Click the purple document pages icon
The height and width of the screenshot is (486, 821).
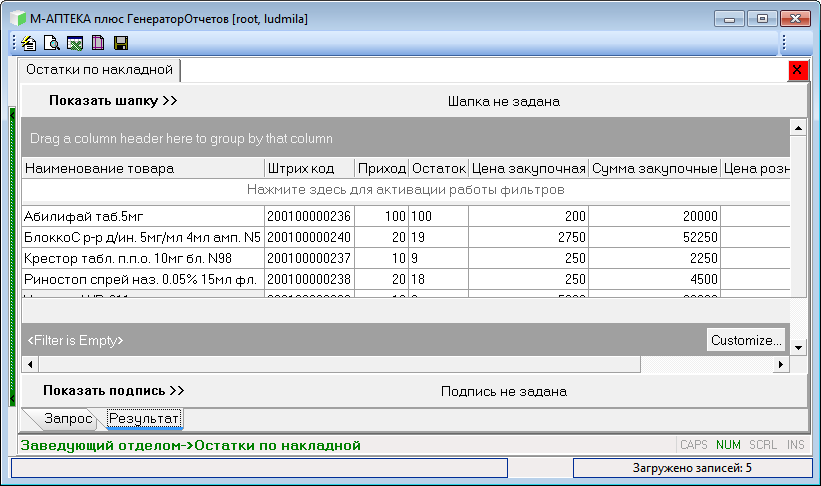pos(97,43)
